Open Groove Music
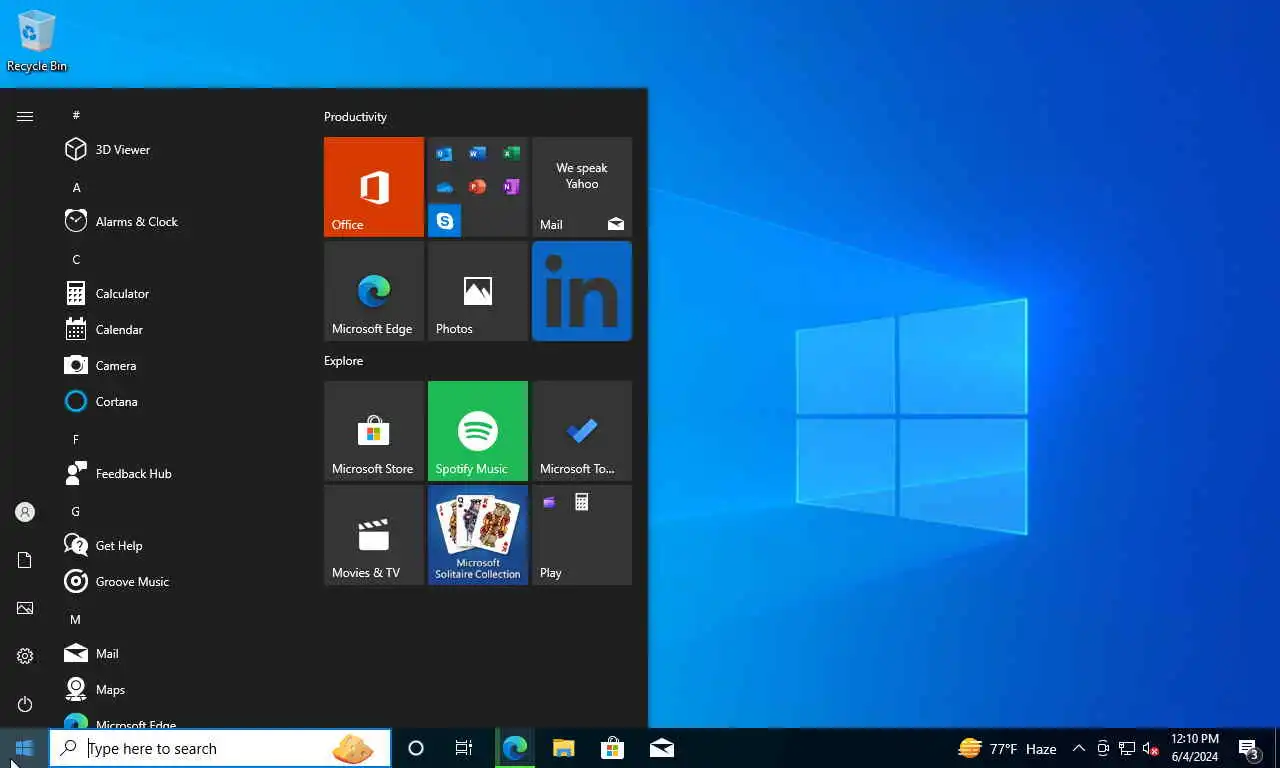Screen dimensions: 1280x768 point(180,581)
